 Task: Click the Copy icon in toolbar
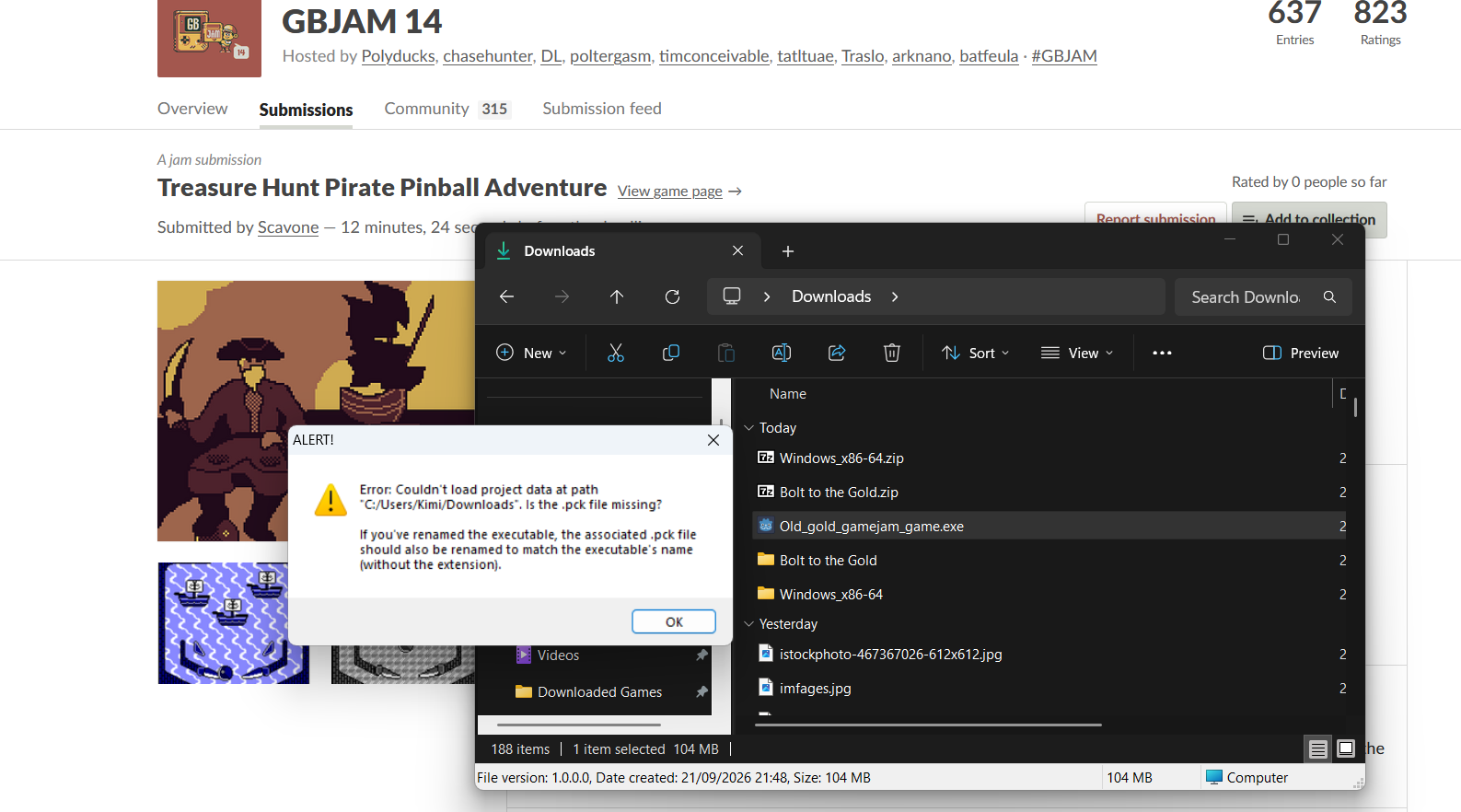tap(671, 353)
